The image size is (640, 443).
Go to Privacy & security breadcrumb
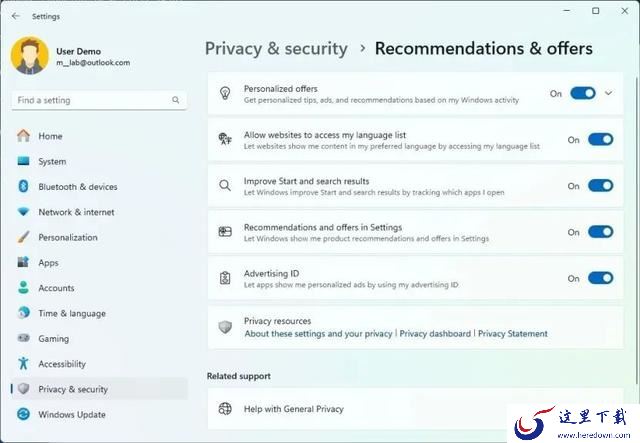[276, 49]
